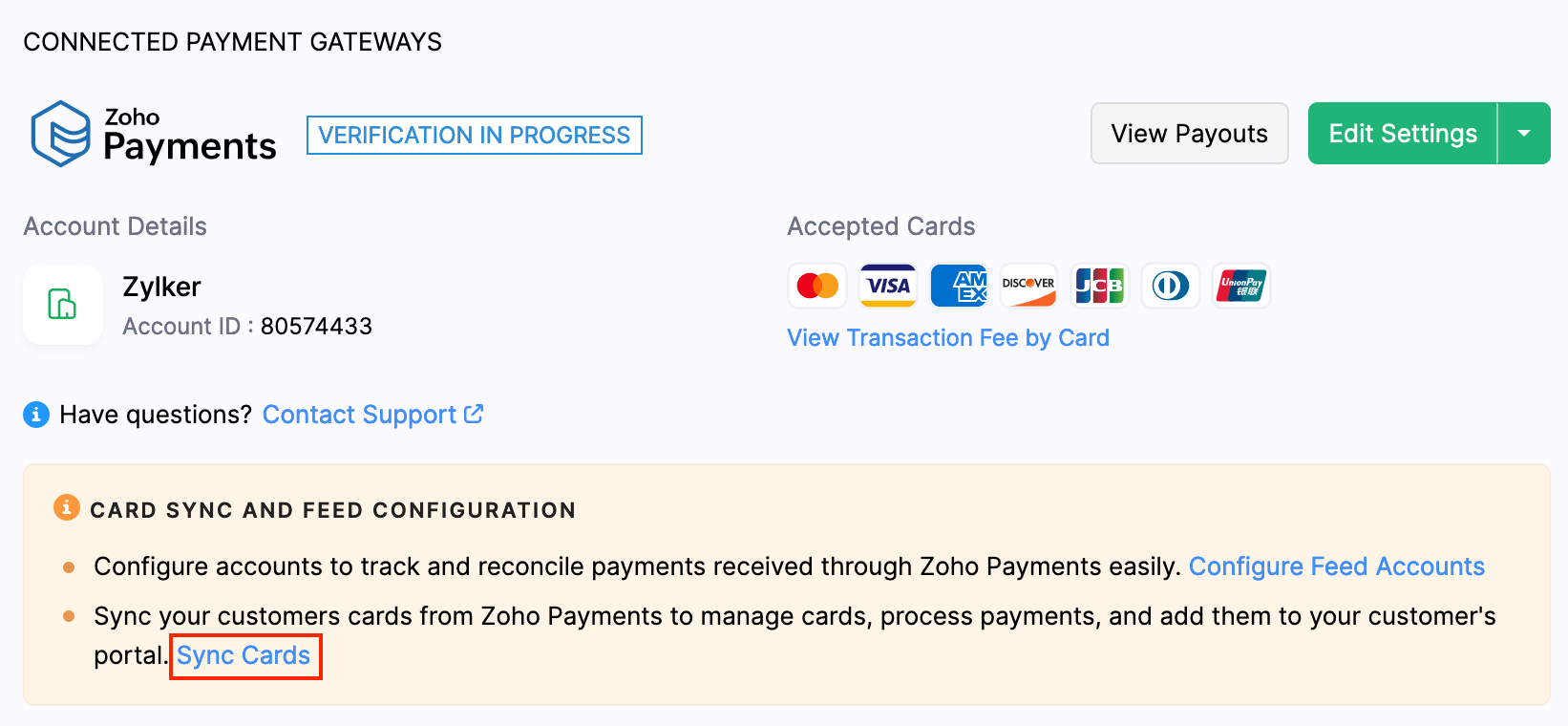Select the American Express card icon
The width and height of the screenshot is (1568, 726).
[x=959, y=286]
